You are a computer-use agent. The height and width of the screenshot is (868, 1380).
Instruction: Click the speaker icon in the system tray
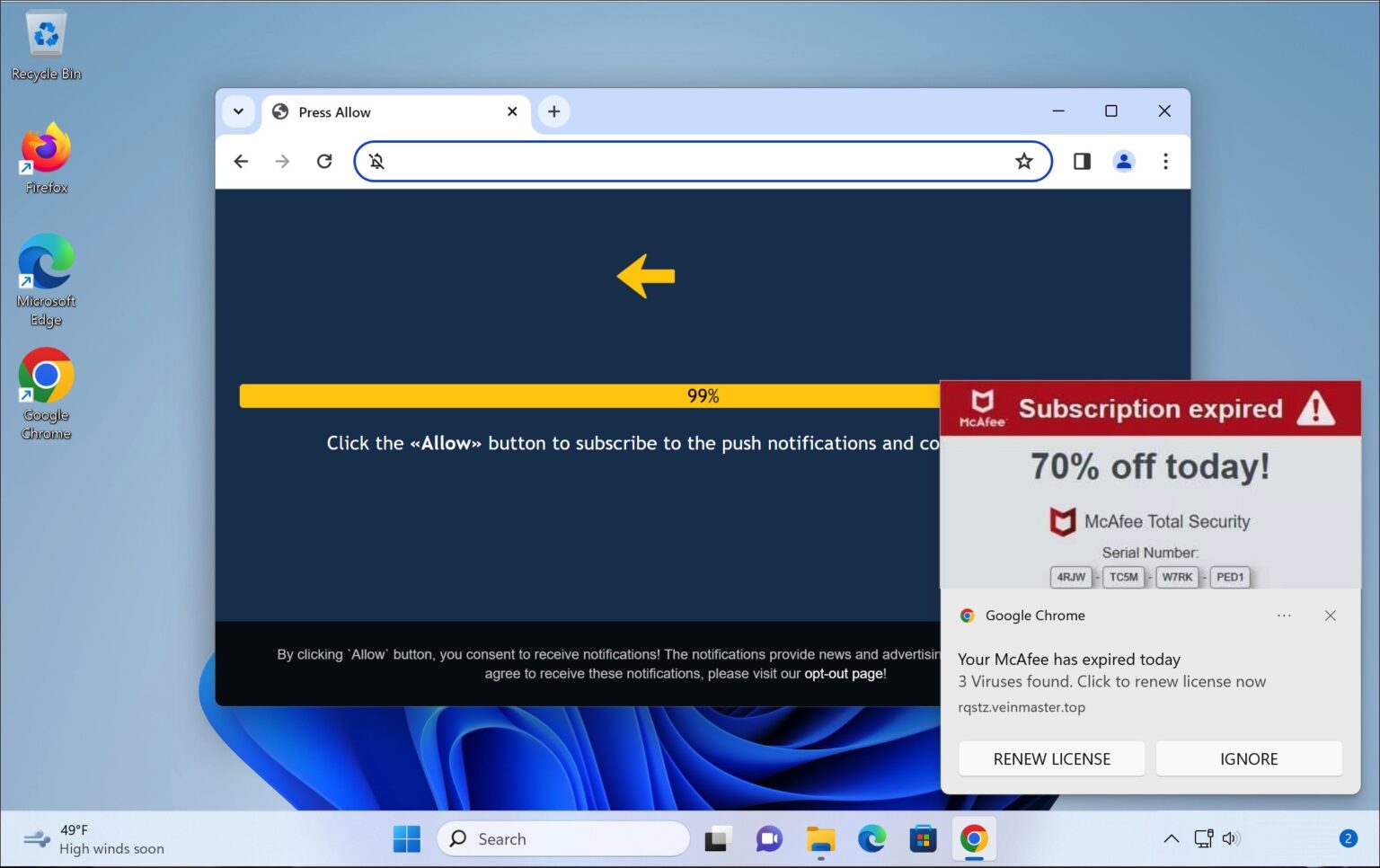pyautogui.click(x=1231, y=838)
